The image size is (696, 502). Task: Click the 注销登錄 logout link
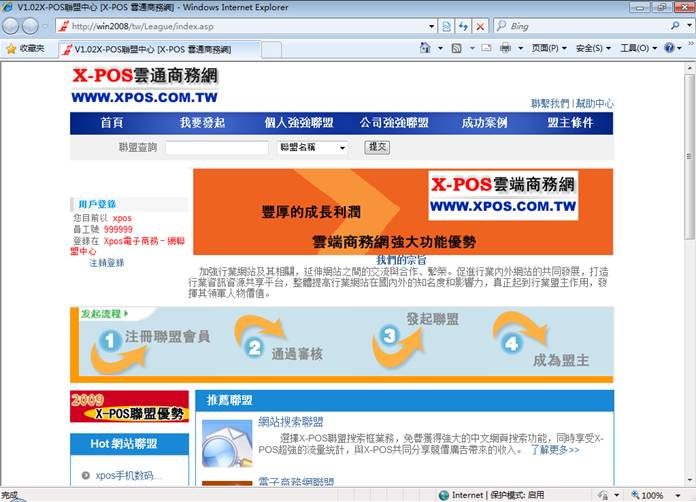(x=106, y=263)
